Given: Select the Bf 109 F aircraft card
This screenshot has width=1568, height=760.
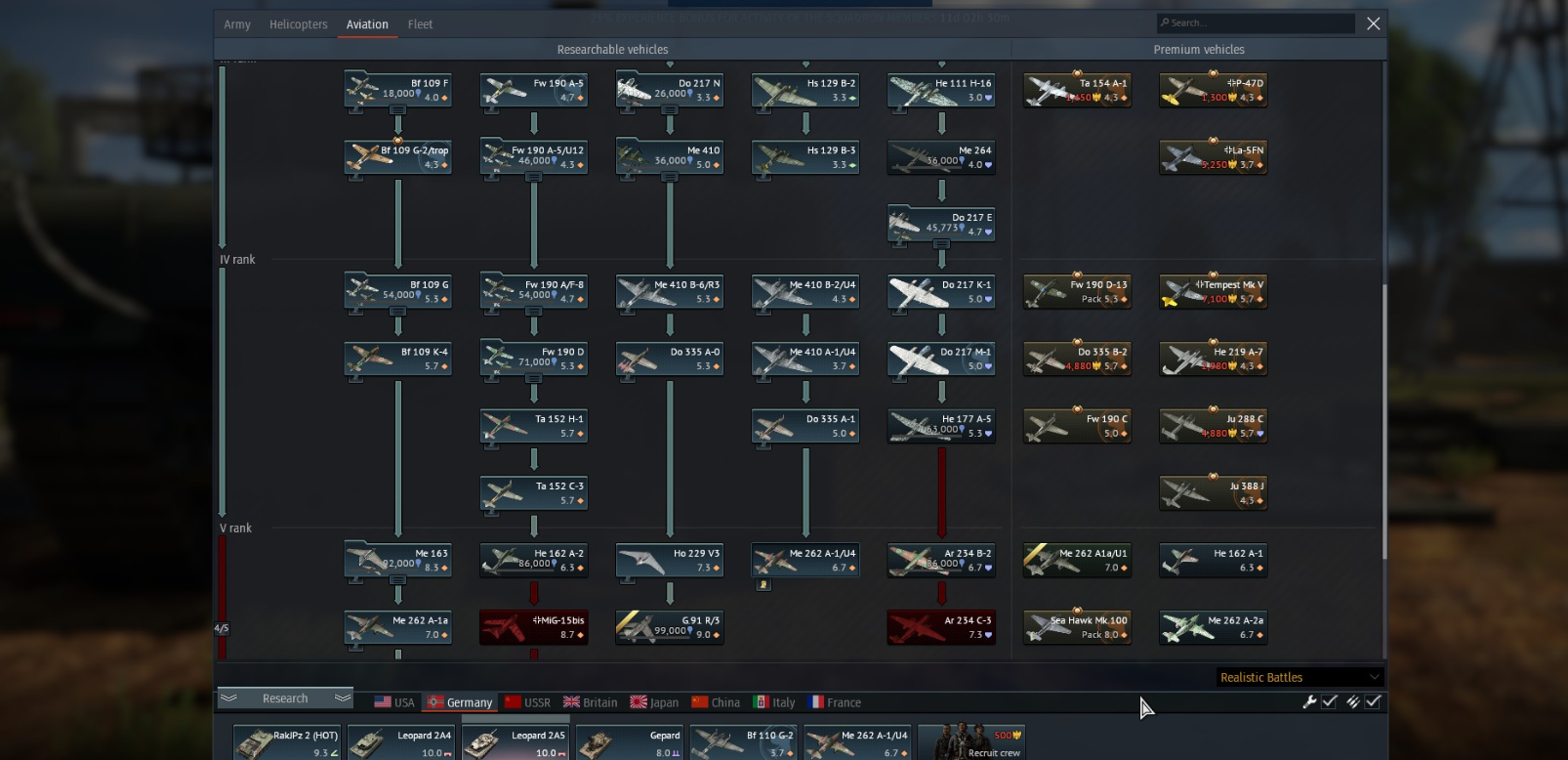Looking at the screenshot, I should pyautogui.click(x=397, y=90).
